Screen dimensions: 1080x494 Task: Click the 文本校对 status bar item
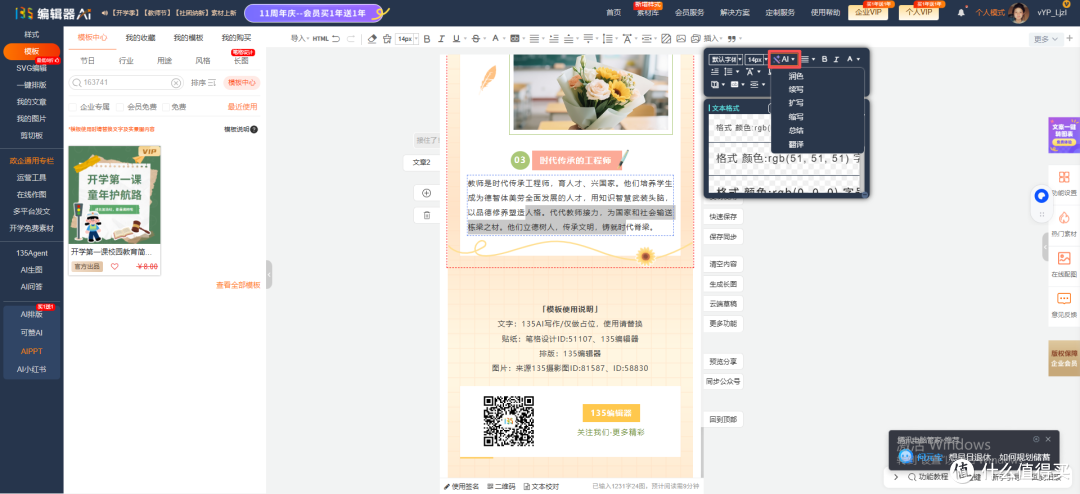(541, 486)
